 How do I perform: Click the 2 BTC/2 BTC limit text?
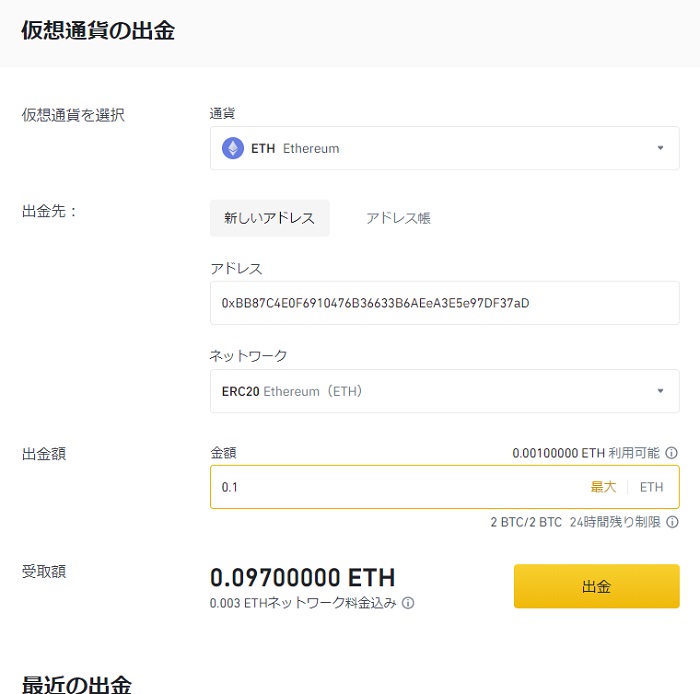tap(526, 522)
